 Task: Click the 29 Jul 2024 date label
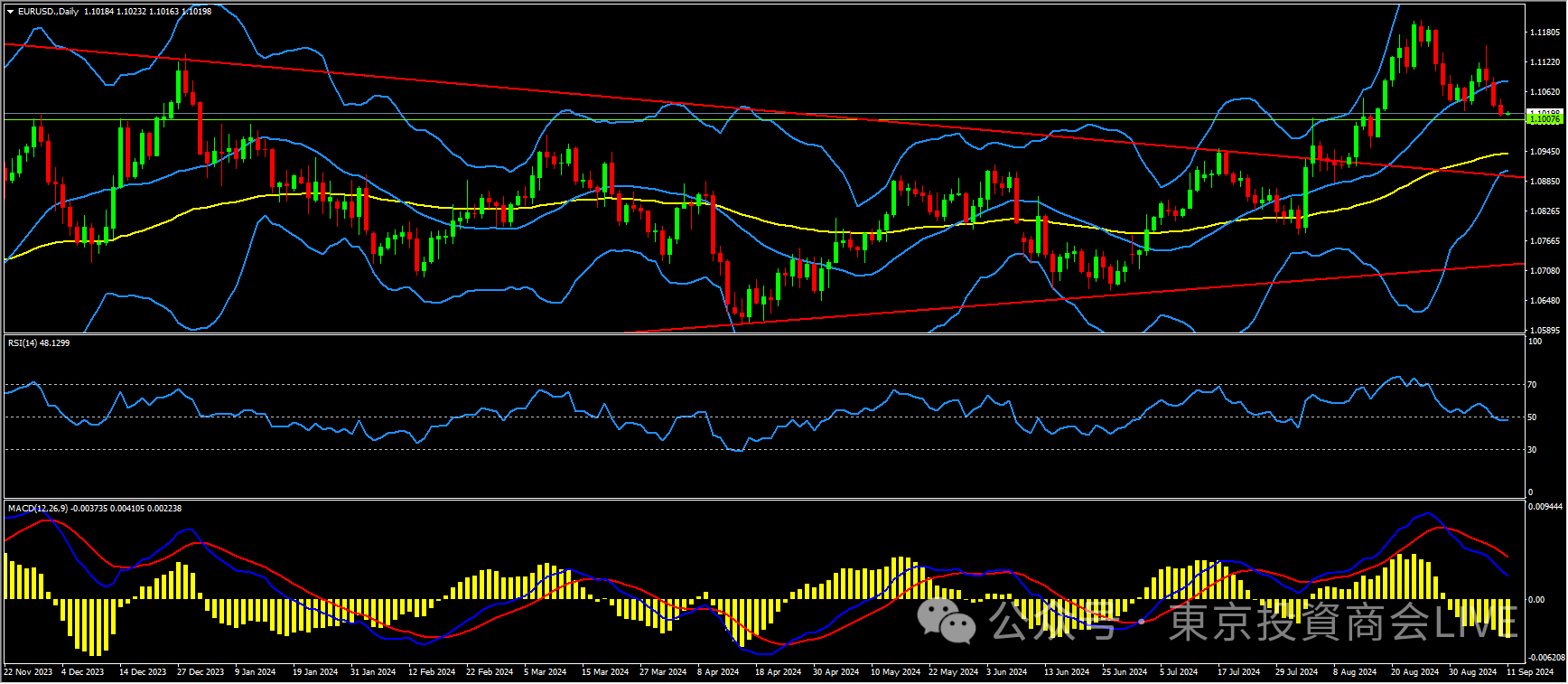(1297, 672)
